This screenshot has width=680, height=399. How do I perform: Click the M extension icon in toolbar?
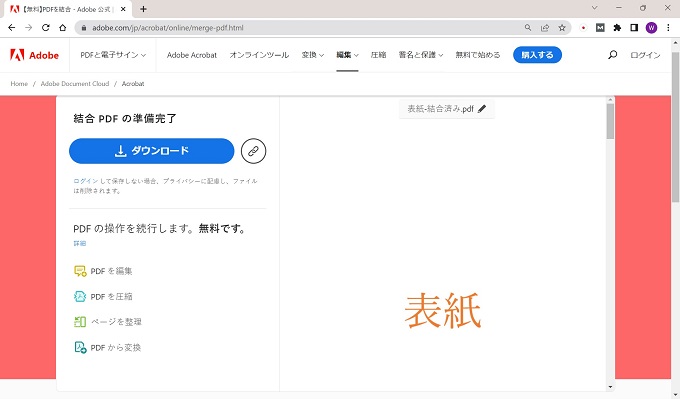[x=600, y=28]
